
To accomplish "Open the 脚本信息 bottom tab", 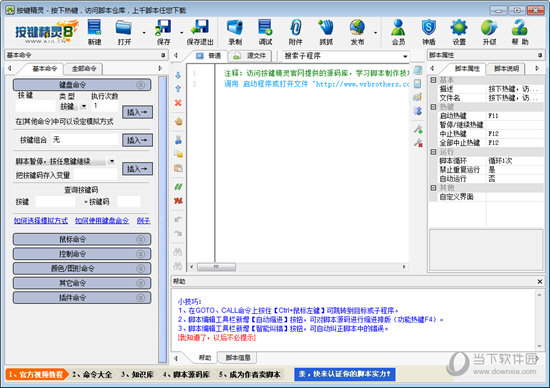I will (x=237, y=358).
